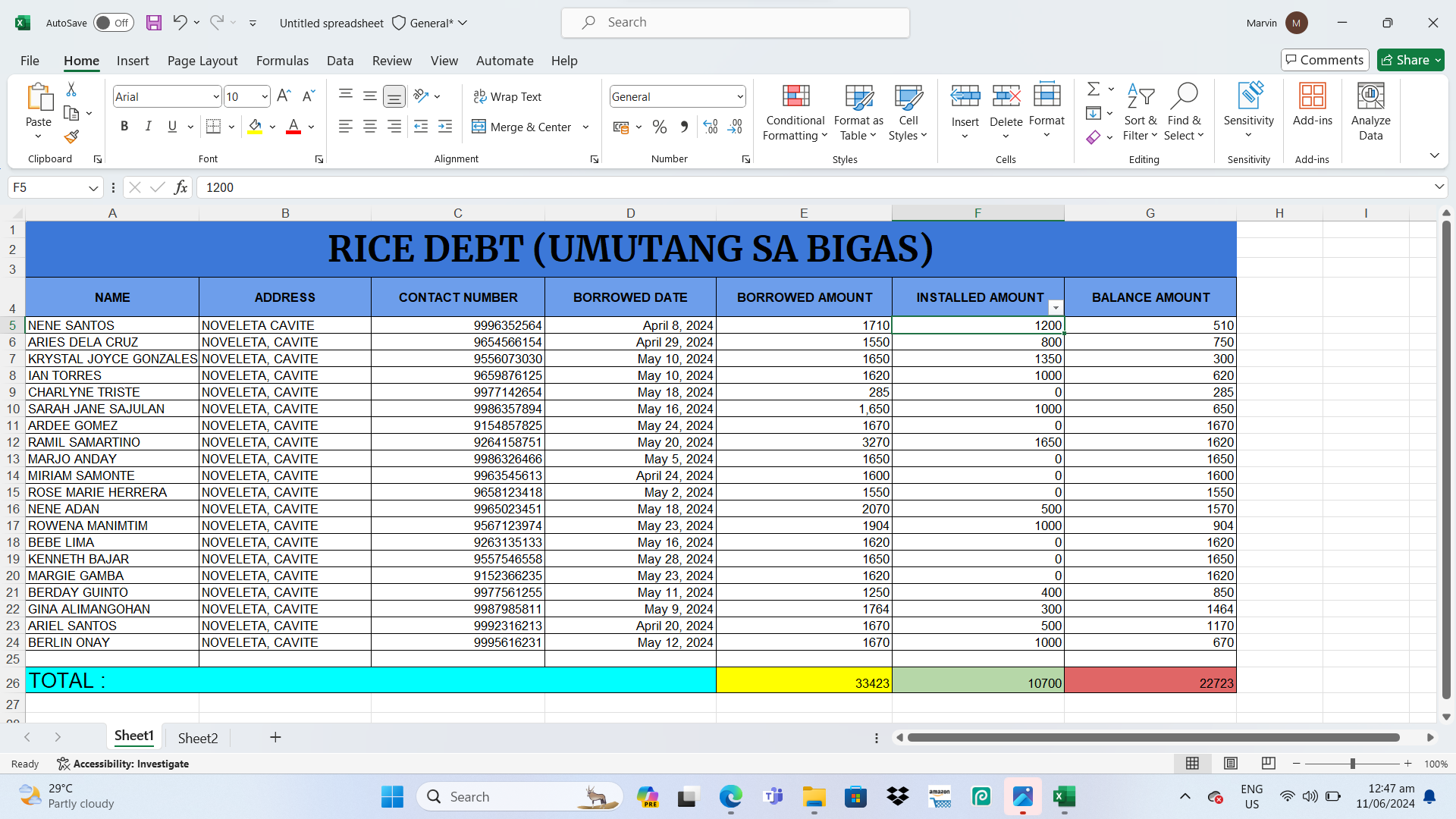Collapse the ribbon chevron
This screenshot has height=819, width=1456.
[x=1434, y=155]
